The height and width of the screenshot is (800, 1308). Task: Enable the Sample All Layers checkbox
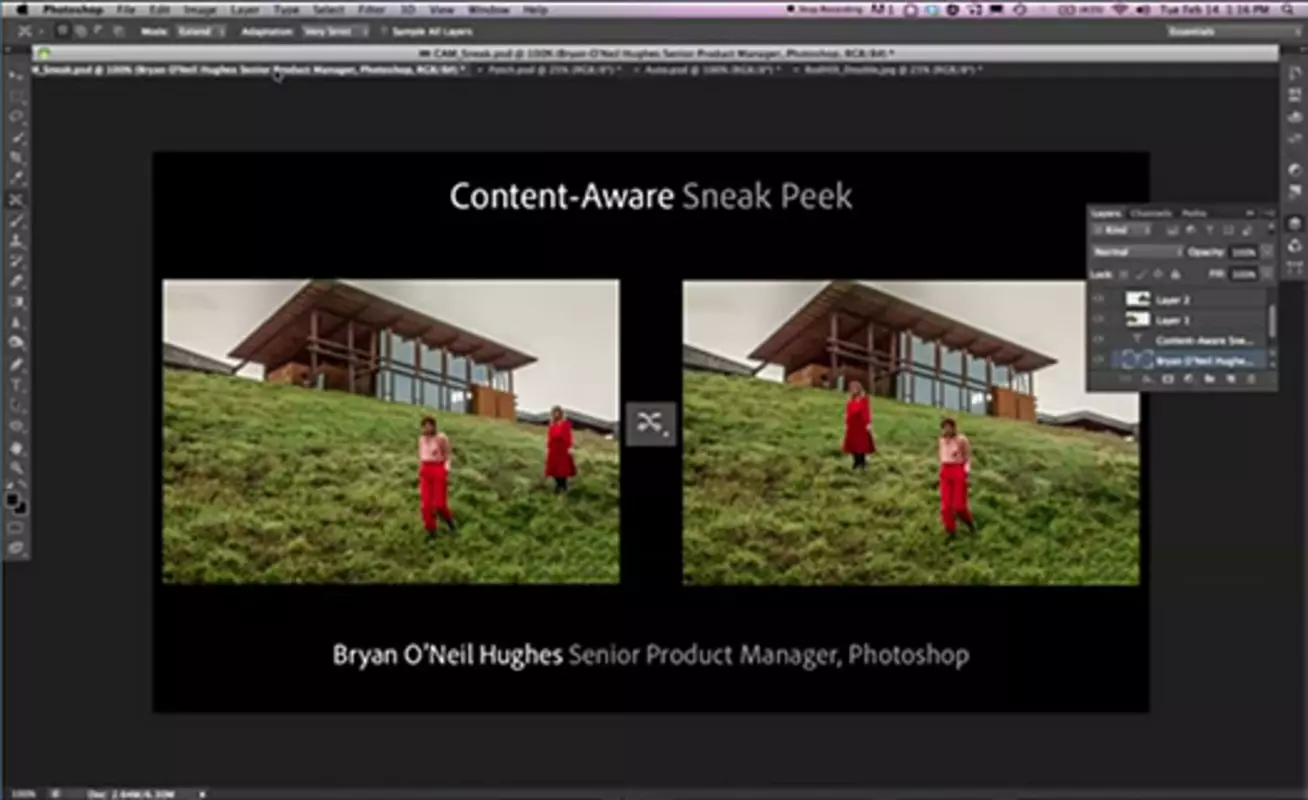tap(384, 31)
